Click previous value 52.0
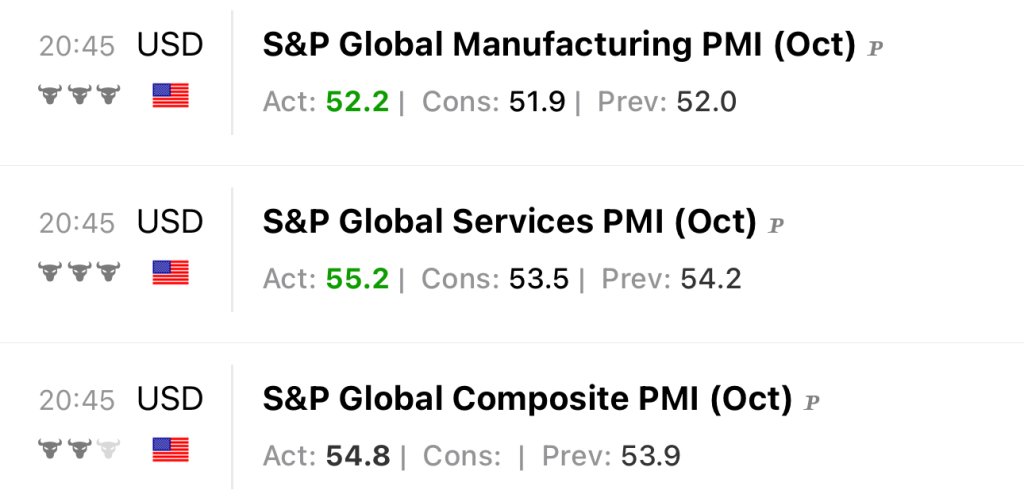 (x=707, y=102)
